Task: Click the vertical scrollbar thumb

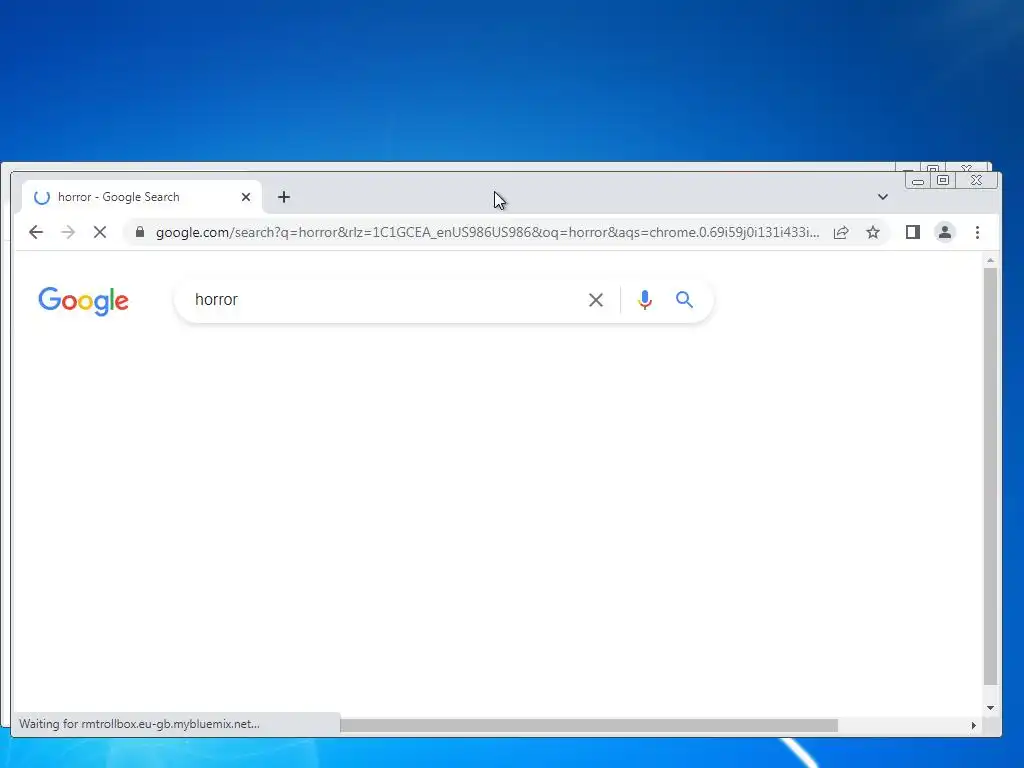Action: (x=991, y=477)
